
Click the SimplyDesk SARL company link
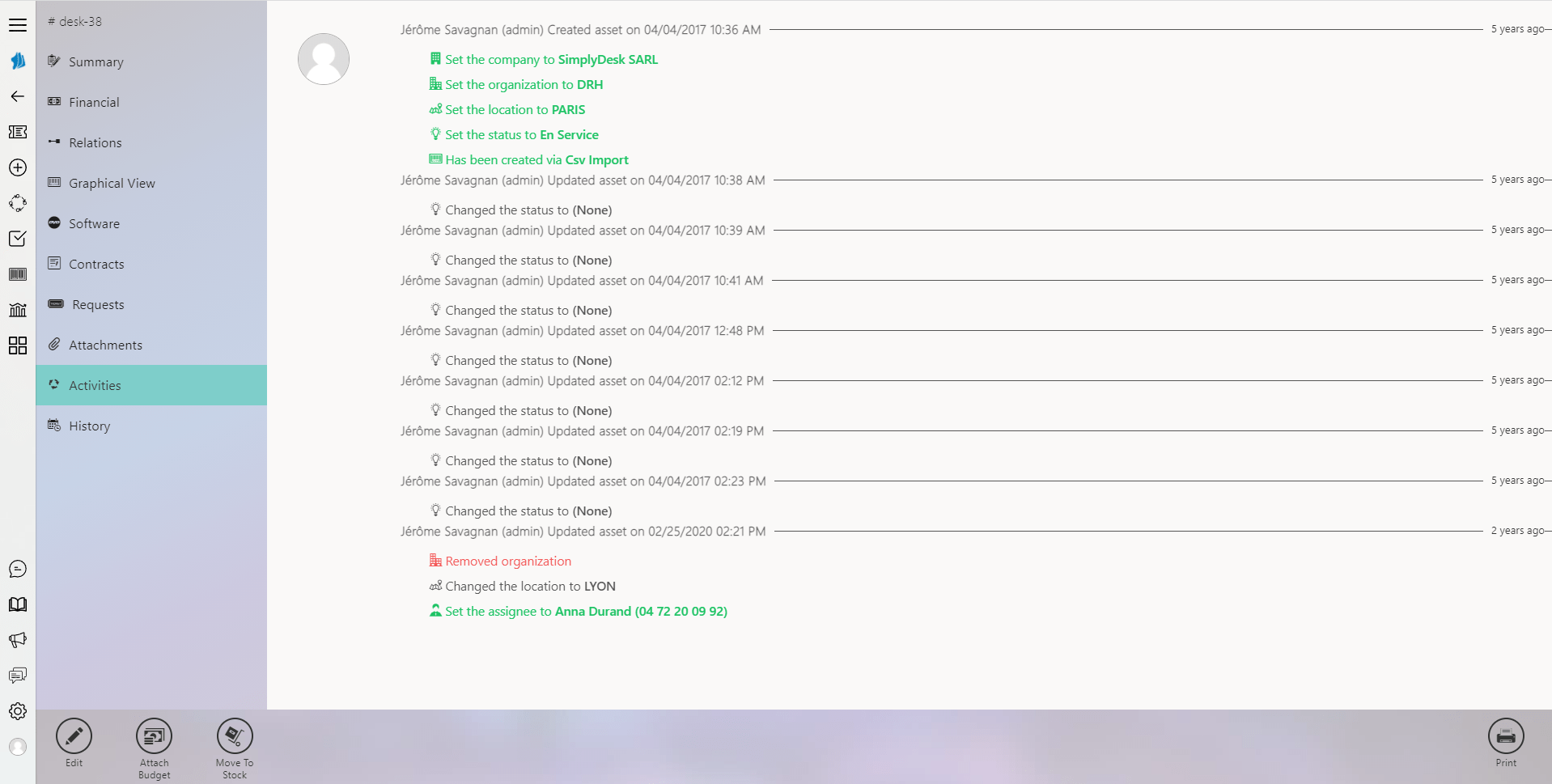pyautogui.click(x=608, y=59)
